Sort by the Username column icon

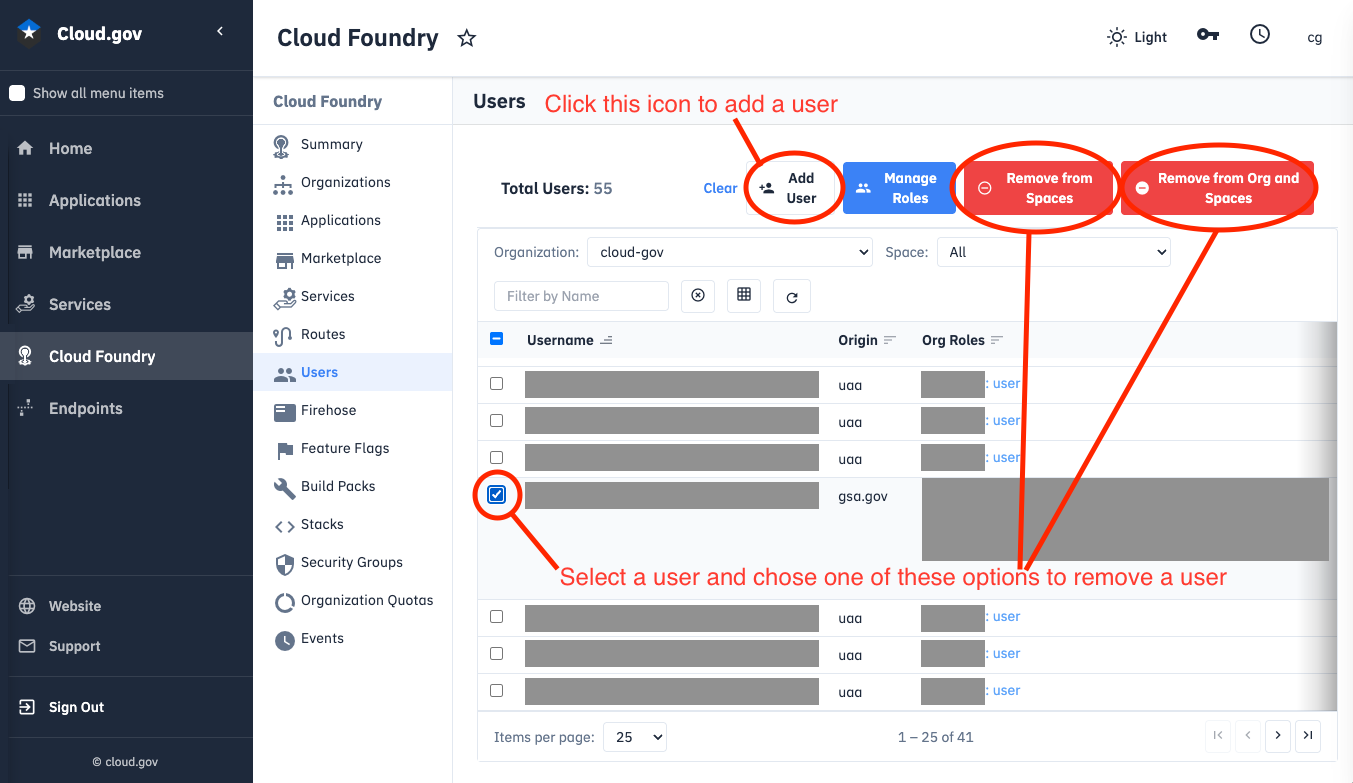tap(606, 340)
